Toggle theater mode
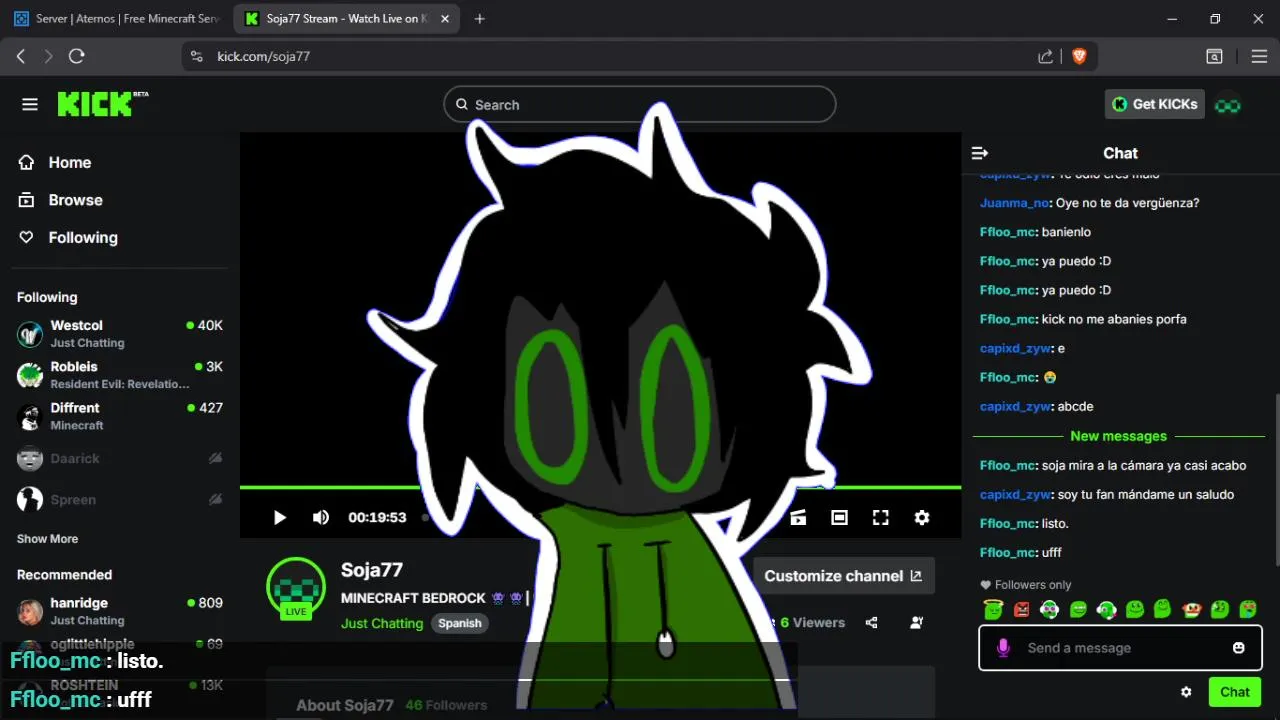Viewport: 1280px width, 720px height. pos(839,517)
